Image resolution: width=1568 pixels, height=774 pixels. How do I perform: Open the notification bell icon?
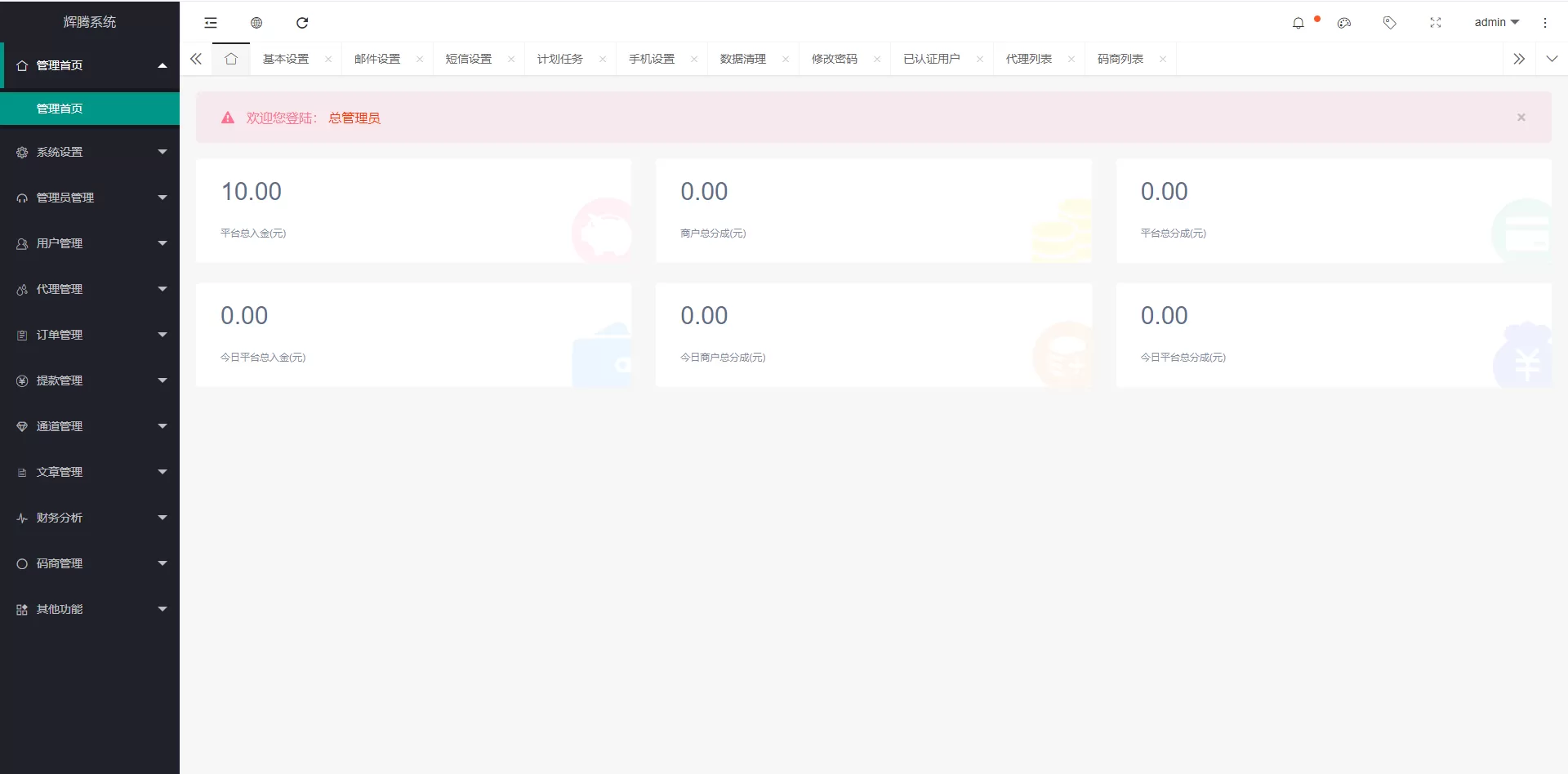pos(1298,23)
